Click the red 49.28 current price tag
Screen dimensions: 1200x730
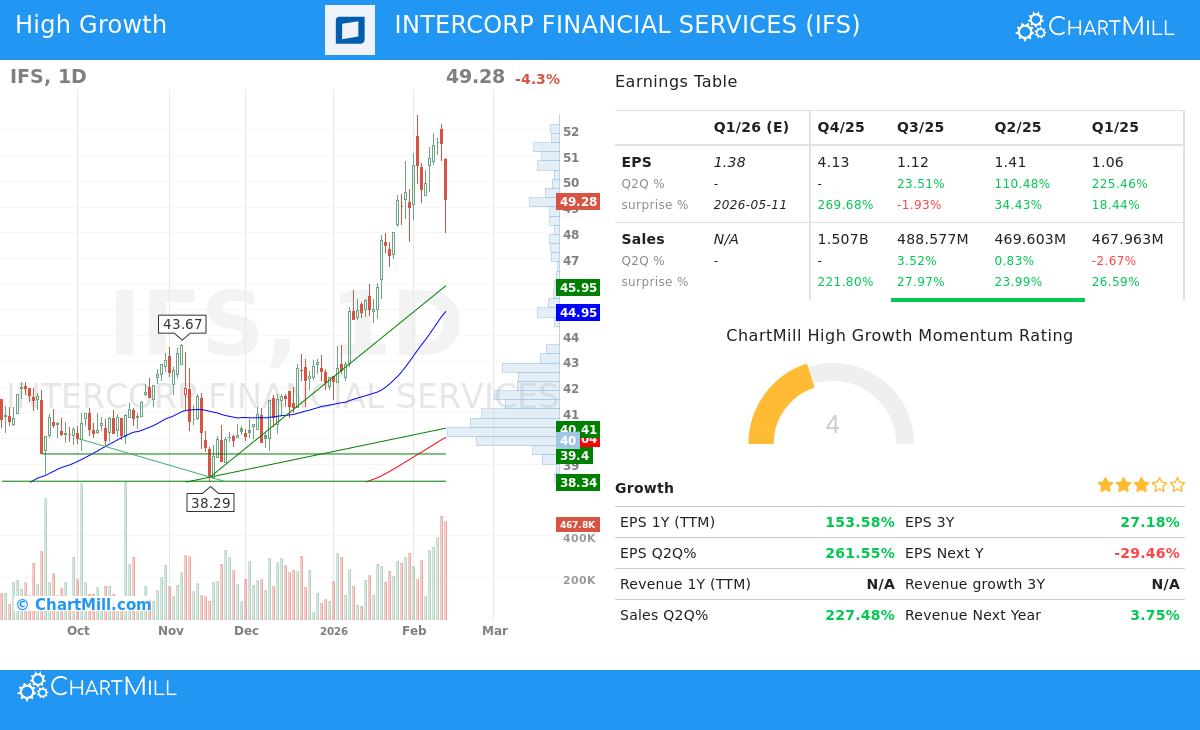(578, 202)
